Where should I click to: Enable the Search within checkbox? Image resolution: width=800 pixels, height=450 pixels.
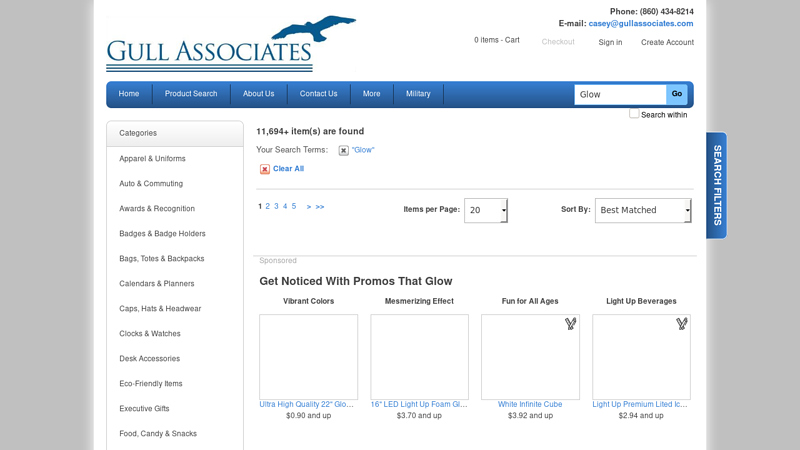point(634,114)
